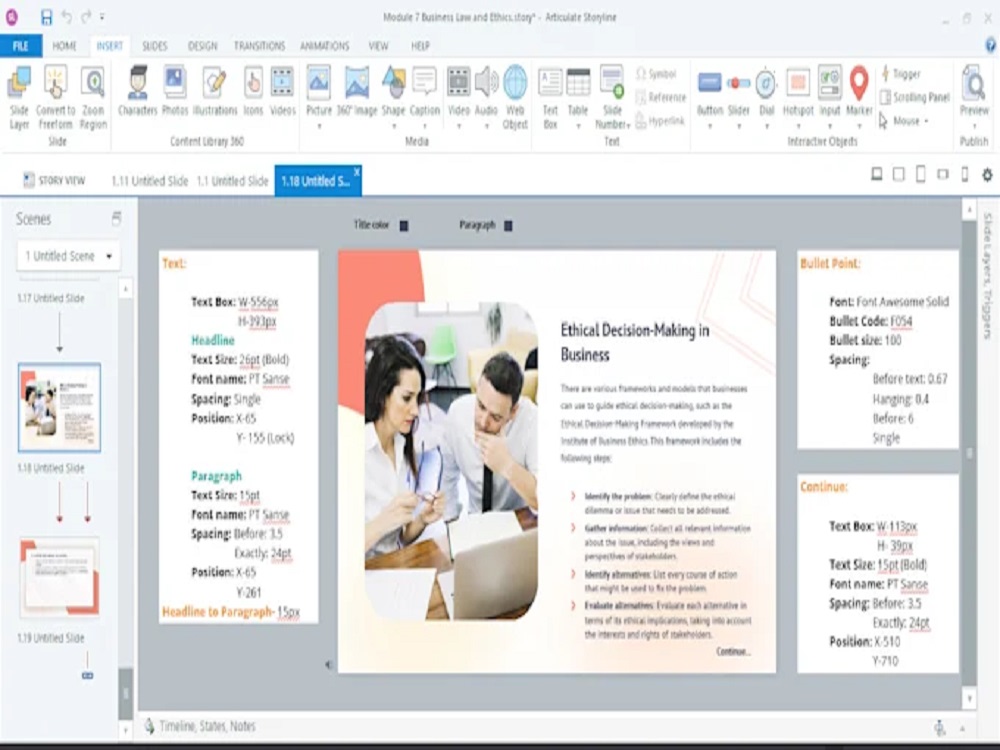Expand the Picture dropdown arrow
The image size is (1000, 750).
point(319,126)
